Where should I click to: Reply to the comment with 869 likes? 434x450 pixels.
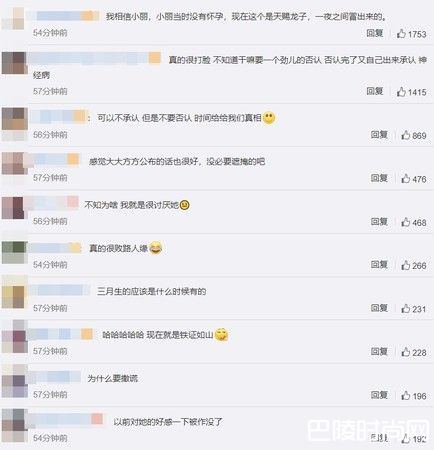(x=379, y=135)
